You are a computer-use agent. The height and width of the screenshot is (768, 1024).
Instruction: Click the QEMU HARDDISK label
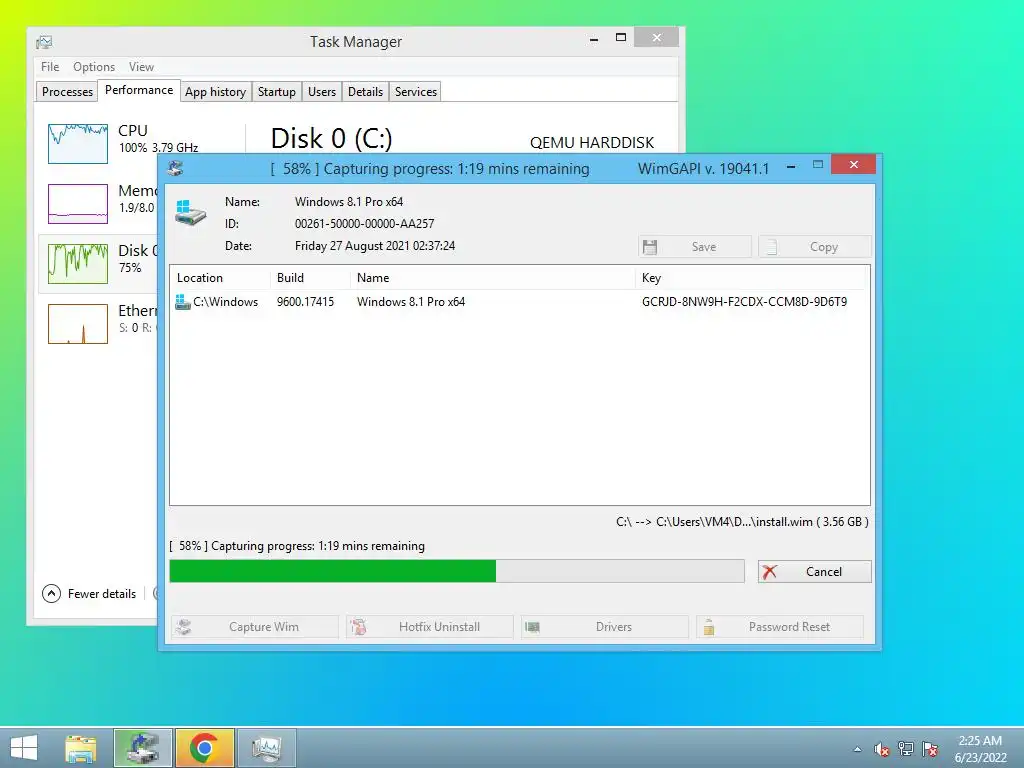pyautogui.click(x=592, y=142)
